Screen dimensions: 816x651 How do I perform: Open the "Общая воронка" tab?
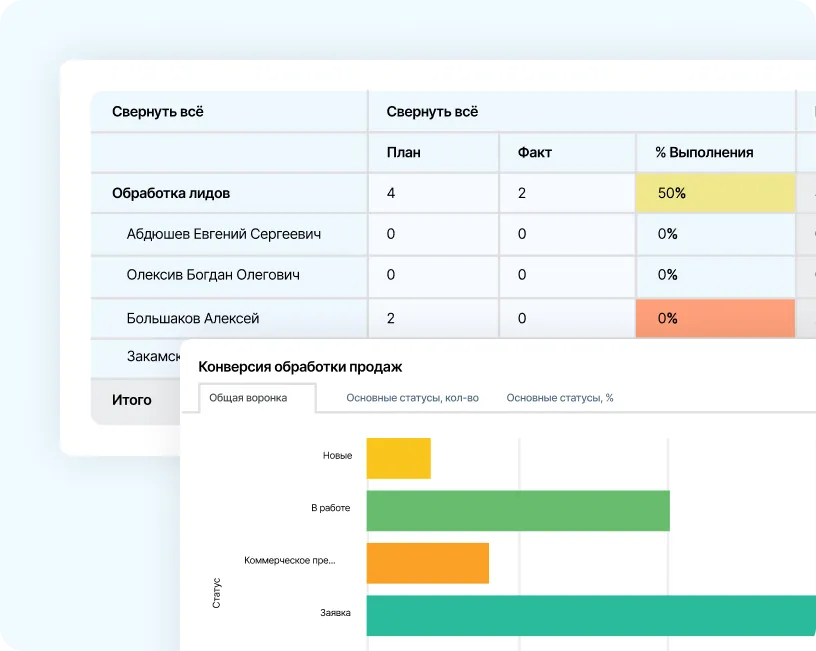click(x=248, y=398)
